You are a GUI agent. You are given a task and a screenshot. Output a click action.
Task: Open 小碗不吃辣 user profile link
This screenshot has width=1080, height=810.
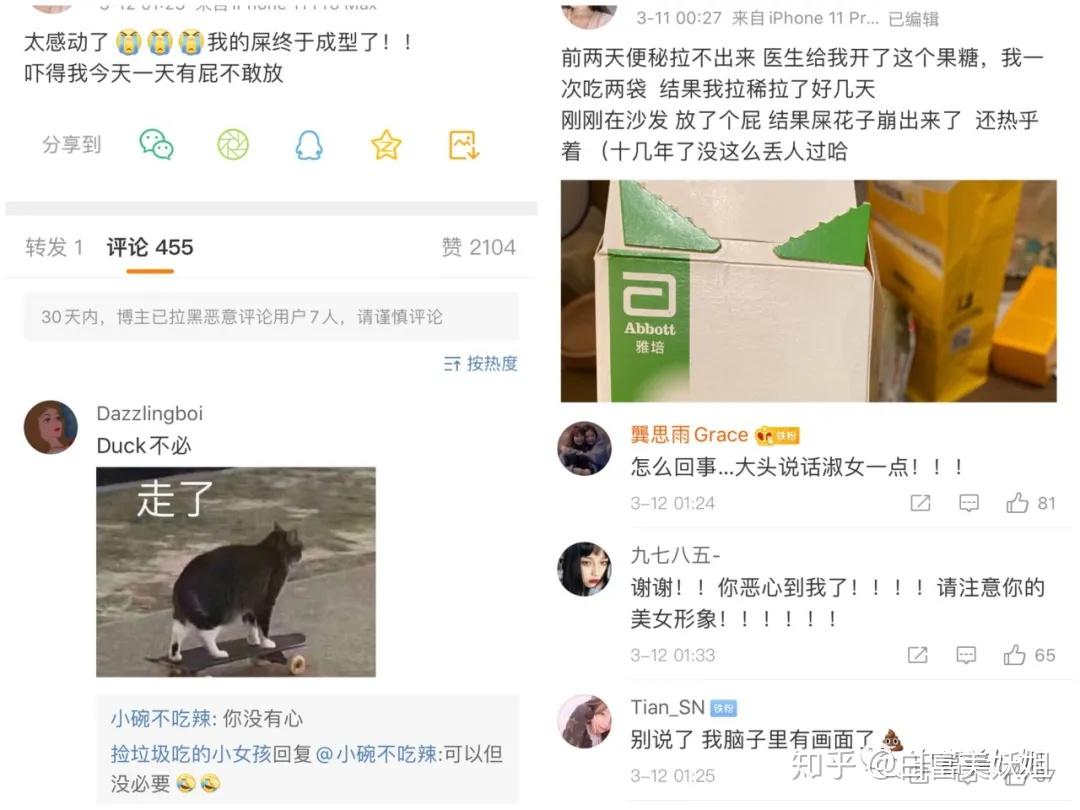[x=161, y=718]
